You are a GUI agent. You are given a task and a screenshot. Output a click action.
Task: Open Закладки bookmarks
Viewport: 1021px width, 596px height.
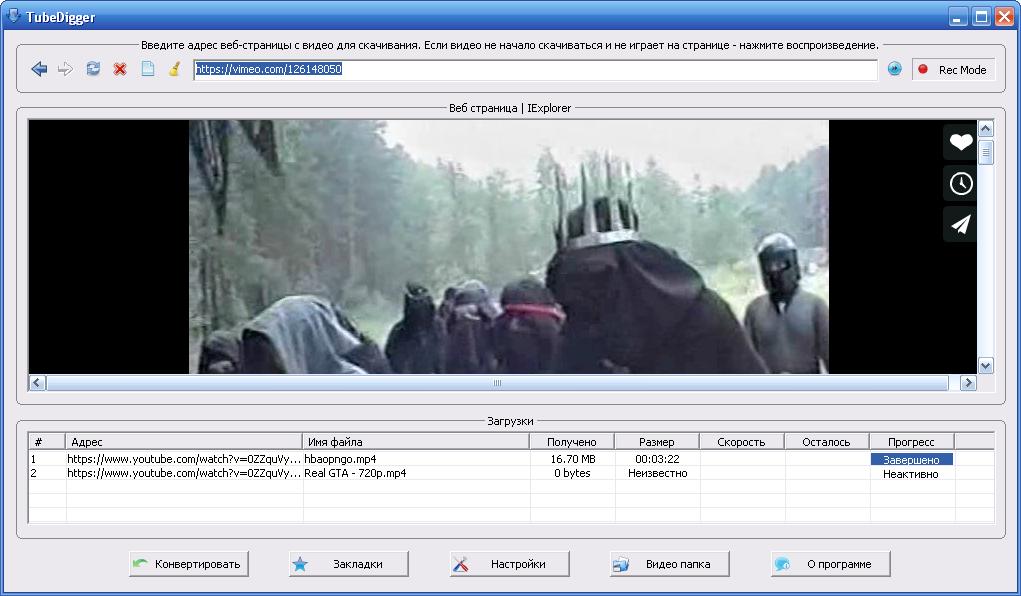pyautogui.click(x=349, y=564)
